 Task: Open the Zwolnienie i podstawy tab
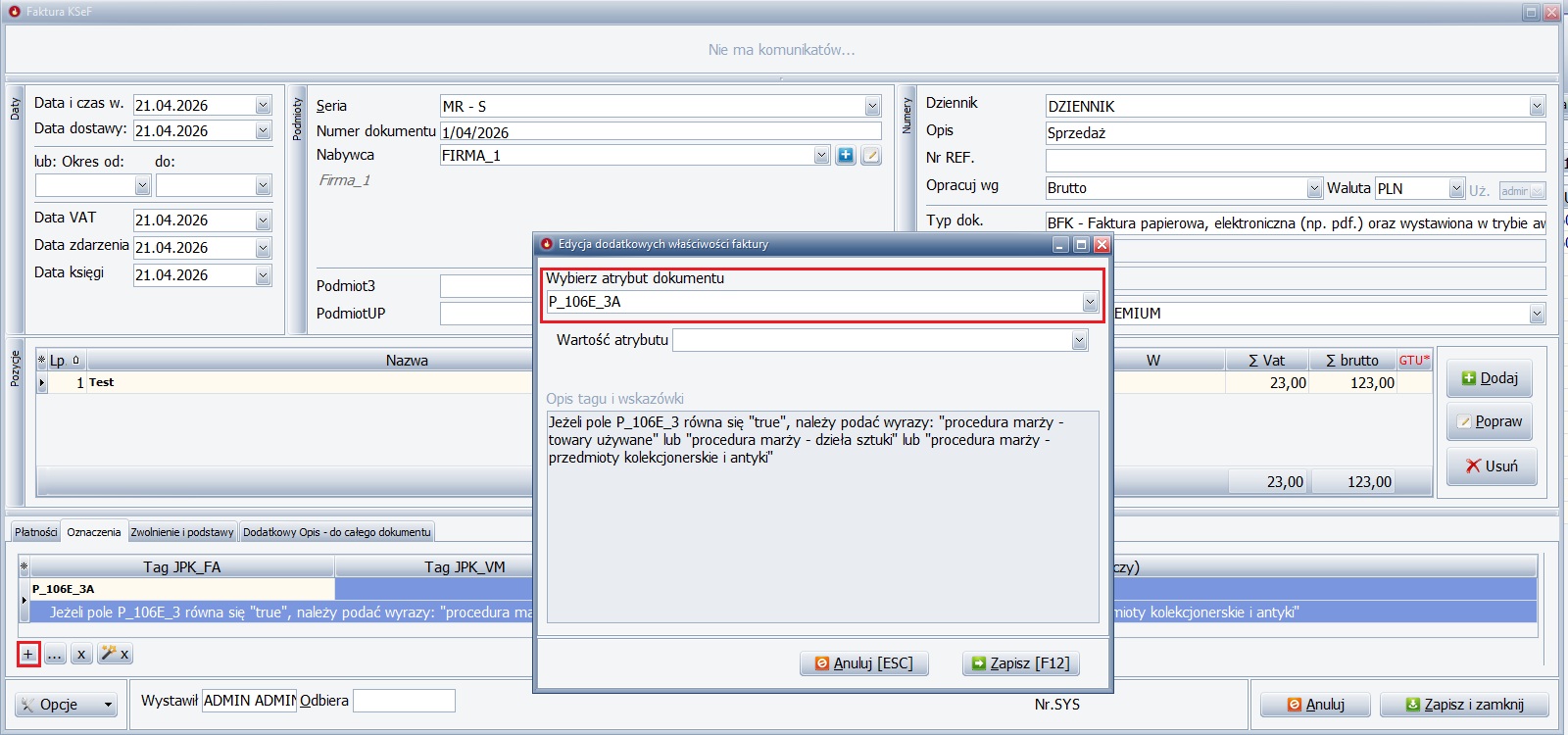(x=182, y=532)
